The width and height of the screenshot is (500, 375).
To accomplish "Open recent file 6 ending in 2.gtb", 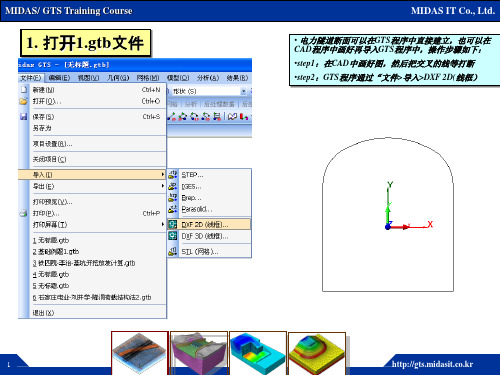I will (92, 297).
